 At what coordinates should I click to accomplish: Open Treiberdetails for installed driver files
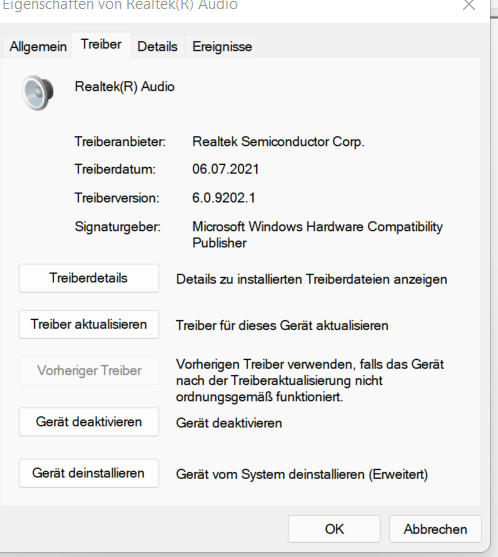(x=89, y=278)
